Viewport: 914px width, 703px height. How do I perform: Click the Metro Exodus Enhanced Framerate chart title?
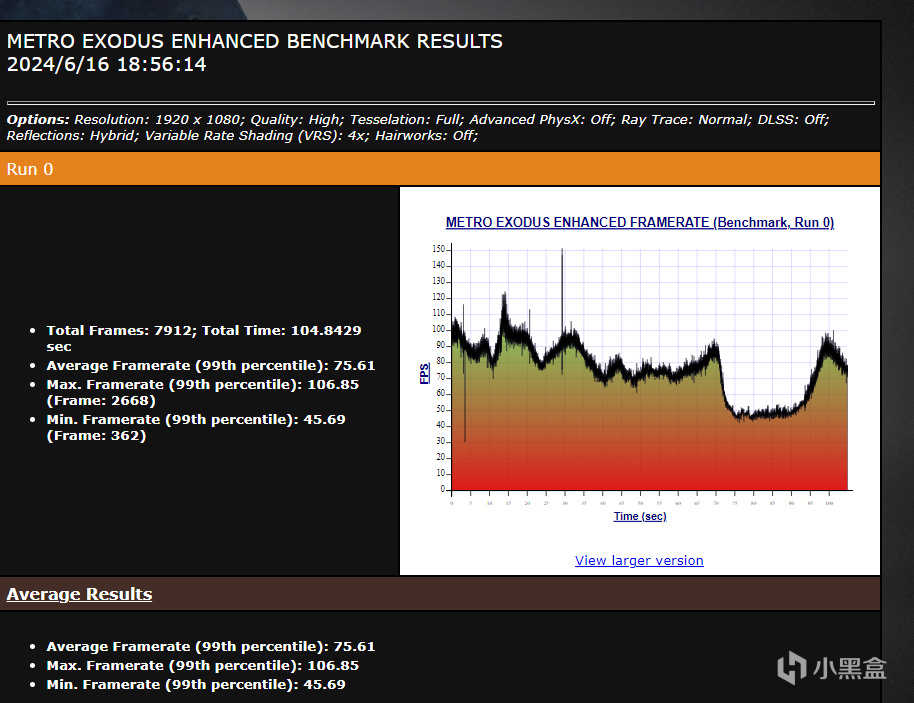pos(639,222)
